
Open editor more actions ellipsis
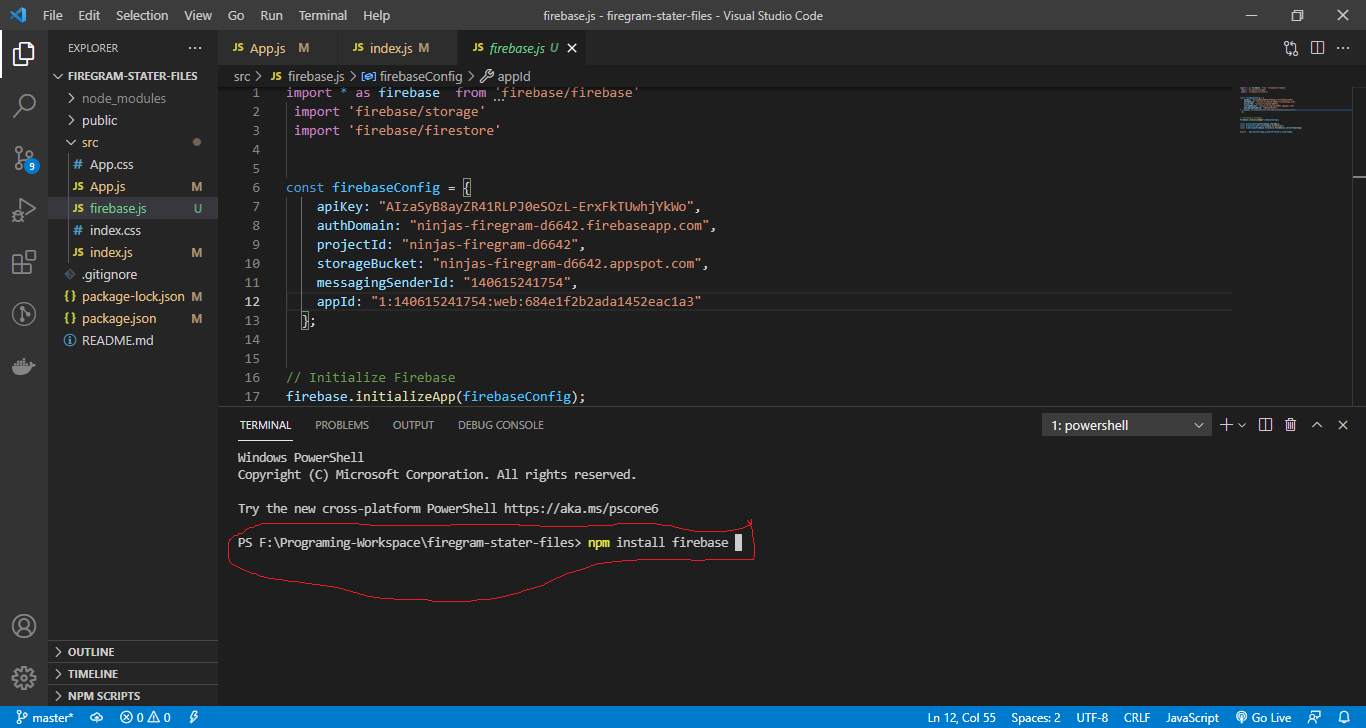point(1343,48)
